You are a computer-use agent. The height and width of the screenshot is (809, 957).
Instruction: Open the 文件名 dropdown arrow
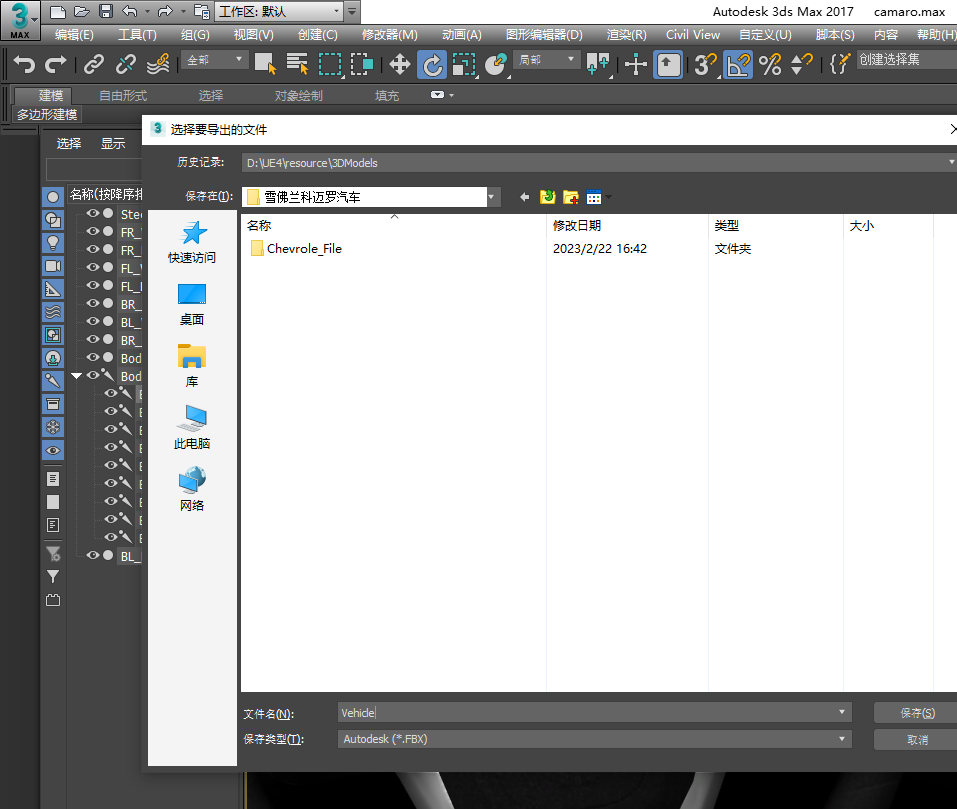(842, 713)
